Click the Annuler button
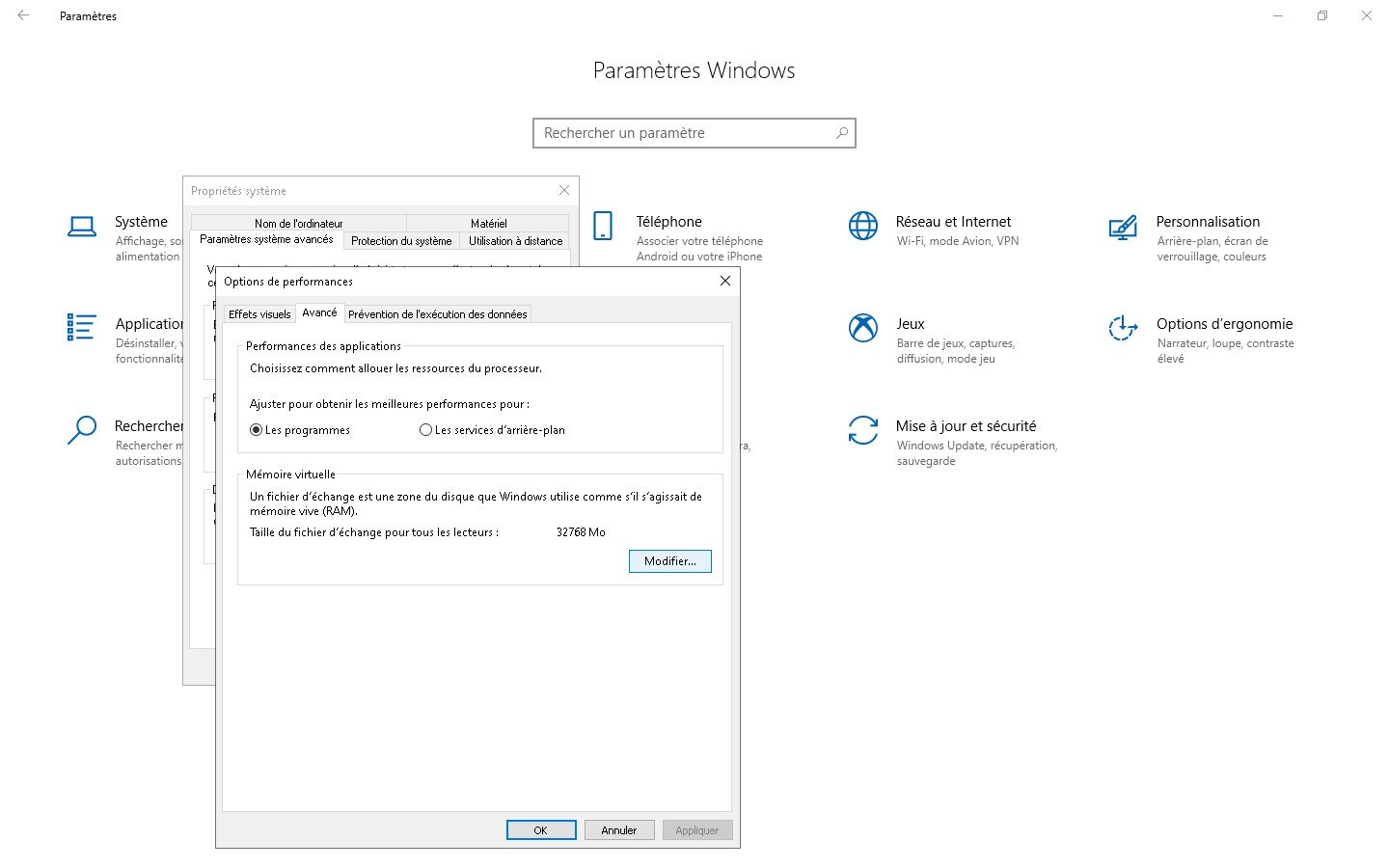Screen dimensions: 1389x868 point(618,830)
